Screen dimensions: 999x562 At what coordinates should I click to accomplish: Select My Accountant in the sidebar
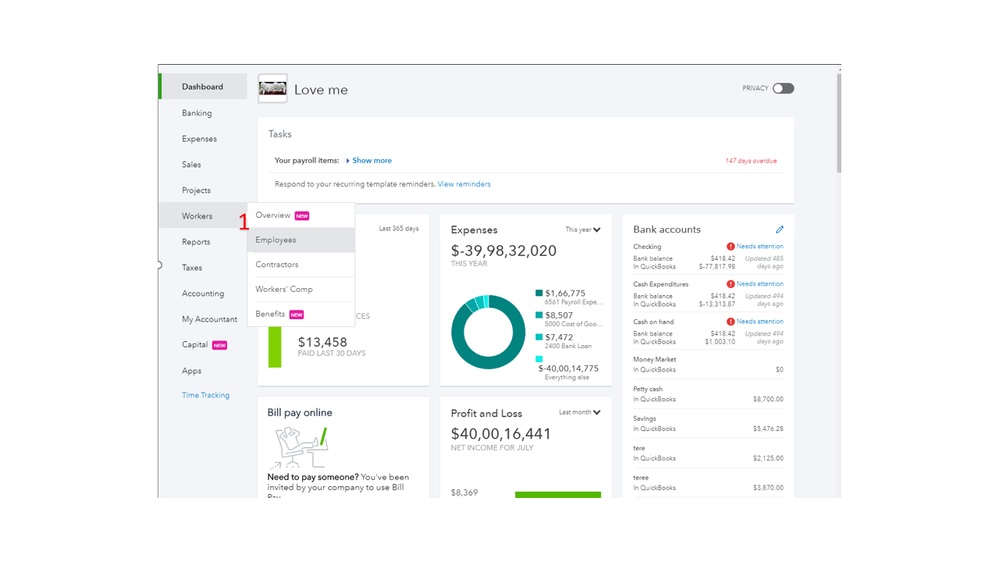point(209,319)
